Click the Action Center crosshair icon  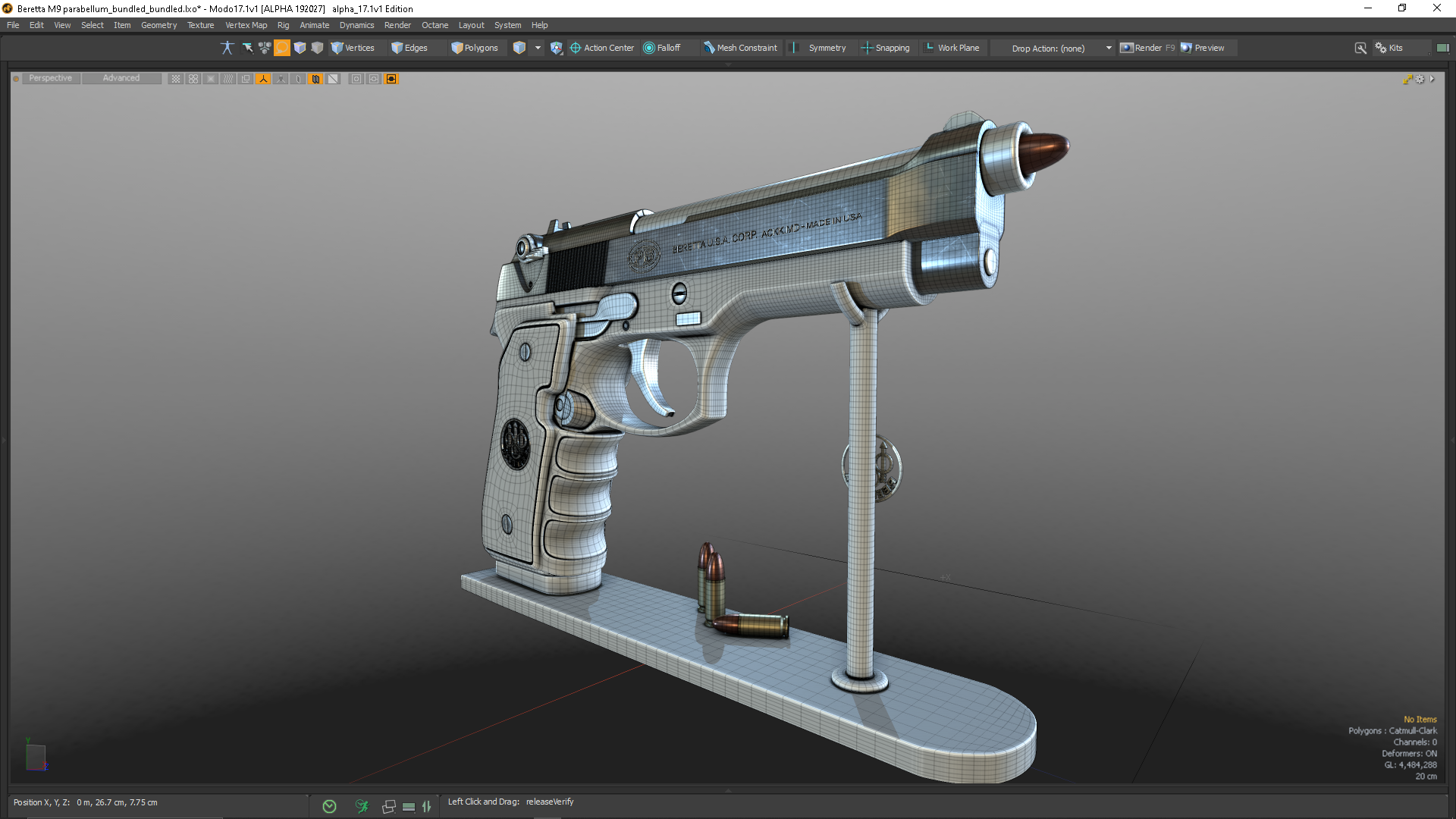coord(576,48)
